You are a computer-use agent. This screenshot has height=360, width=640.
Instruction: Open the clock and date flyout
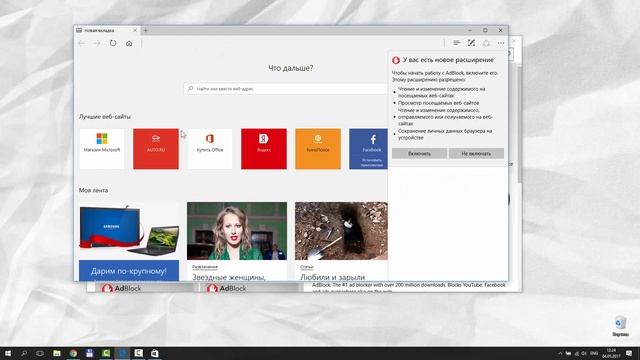coord(611,353)
